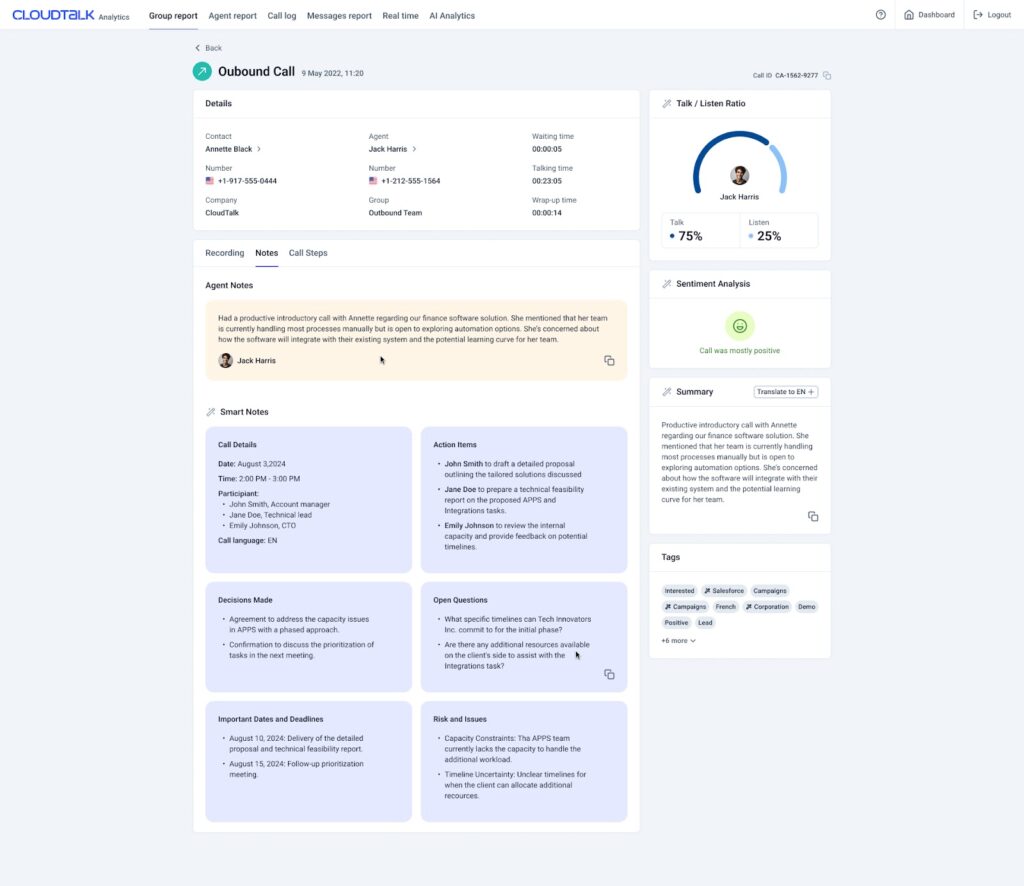Click the help question mark icon
Viewport: 1024px width, 886px height.
(880, 15)
